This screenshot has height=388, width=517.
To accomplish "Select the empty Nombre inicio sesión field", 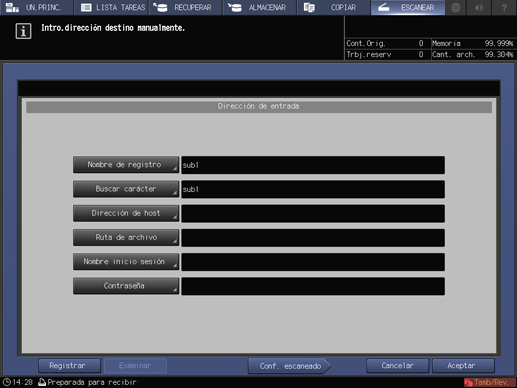I will coord(313,262).
